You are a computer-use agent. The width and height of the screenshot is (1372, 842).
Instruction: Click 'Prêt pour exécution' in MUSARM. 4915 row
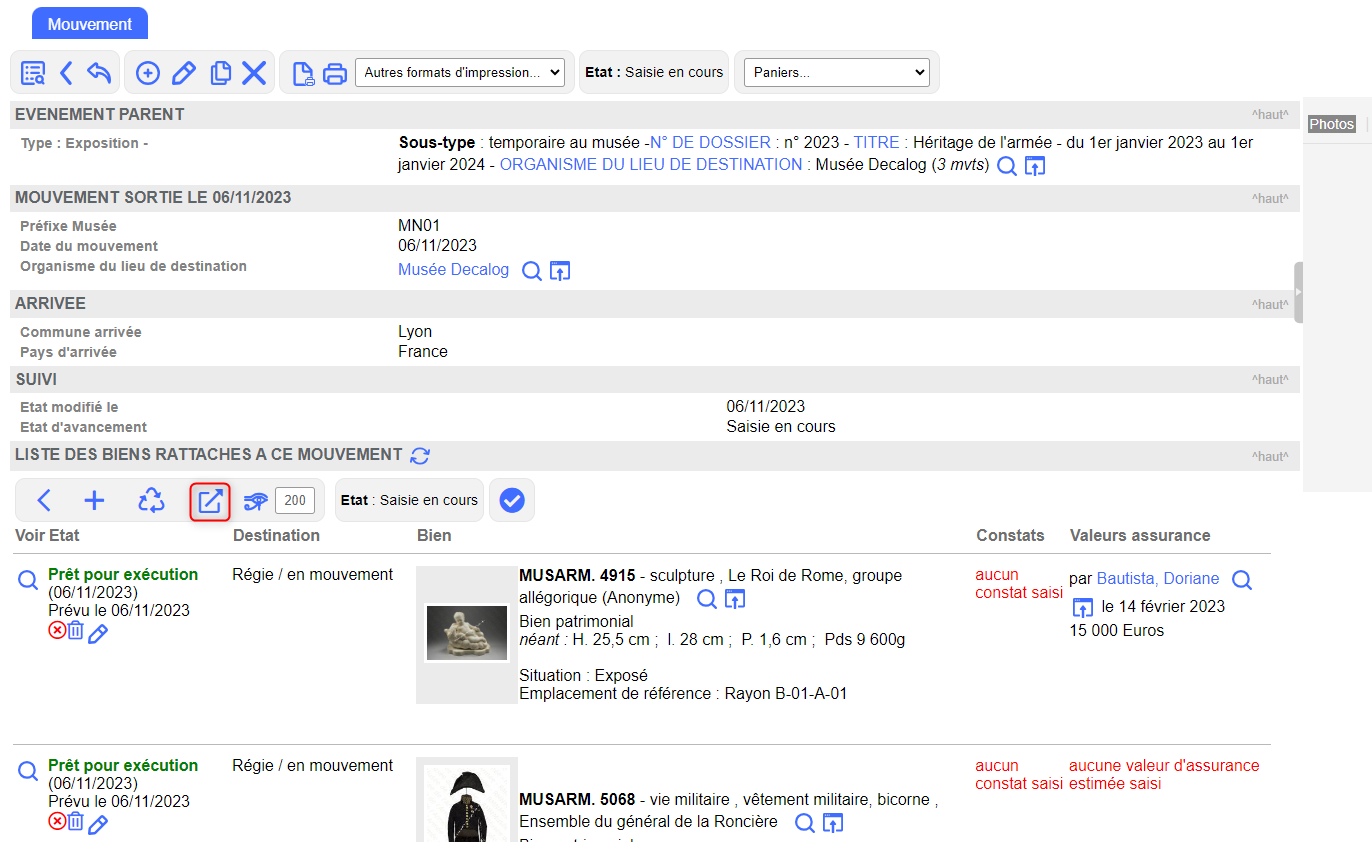tap(123, 575)
